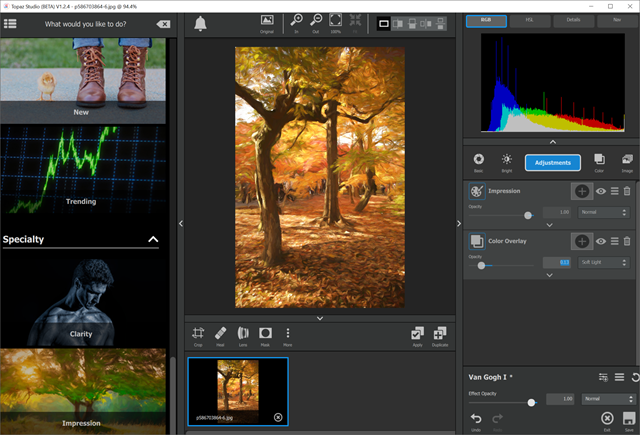Viewport: 640px width, 435px height.
Task: Open the notifications bell
Action: click(x=201, y=24)
